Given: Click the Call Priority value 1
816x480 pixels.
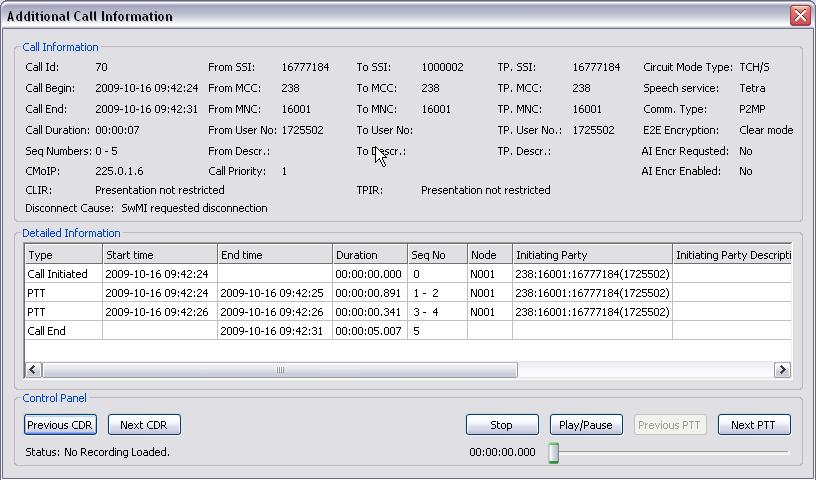Looking at the screenshot, I should pyautogui.click(x=284, y=171).
